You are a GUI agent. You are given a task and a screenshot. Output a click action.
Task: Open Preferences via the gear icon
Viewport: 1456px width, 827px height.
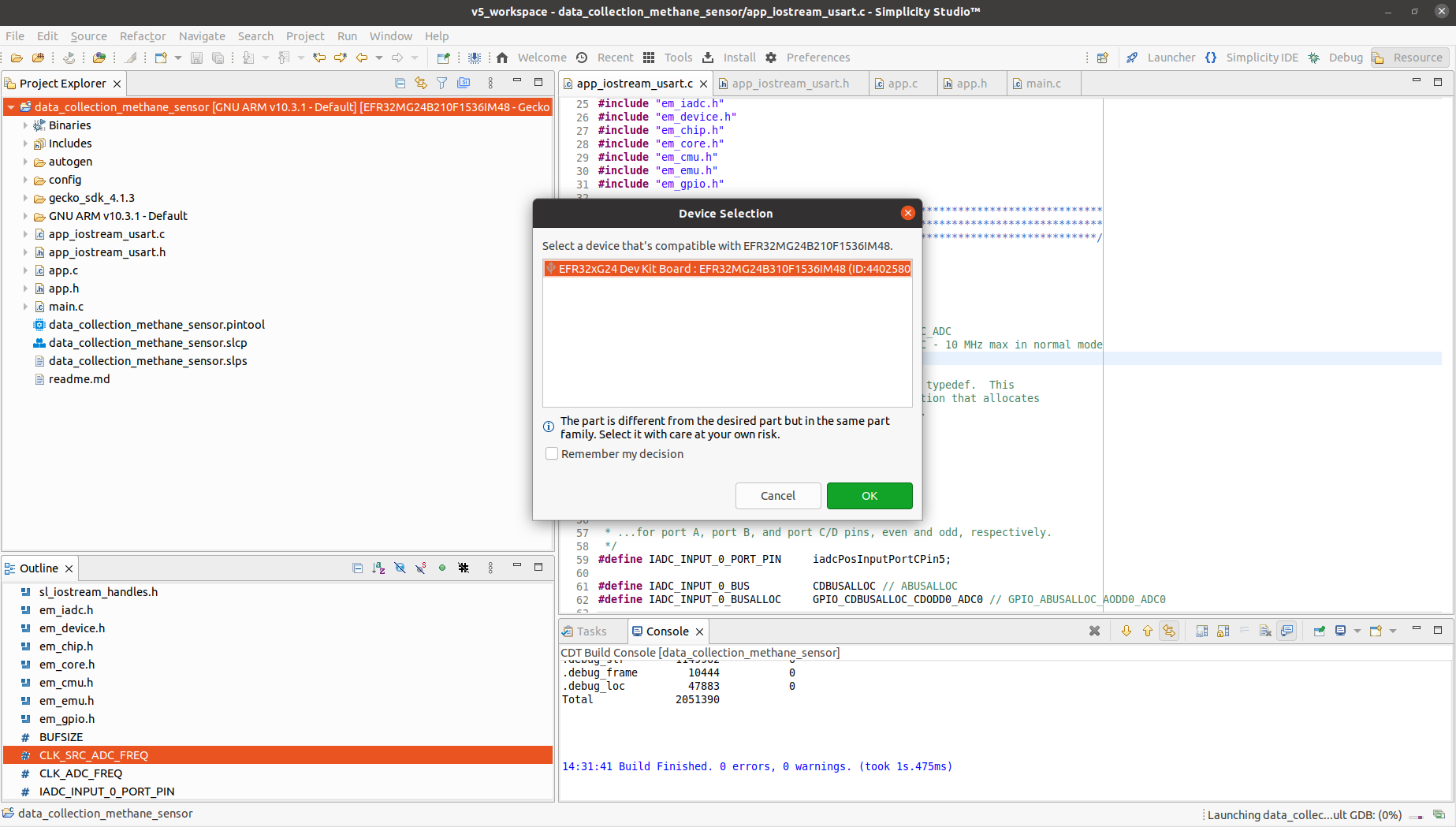(771, 58)
